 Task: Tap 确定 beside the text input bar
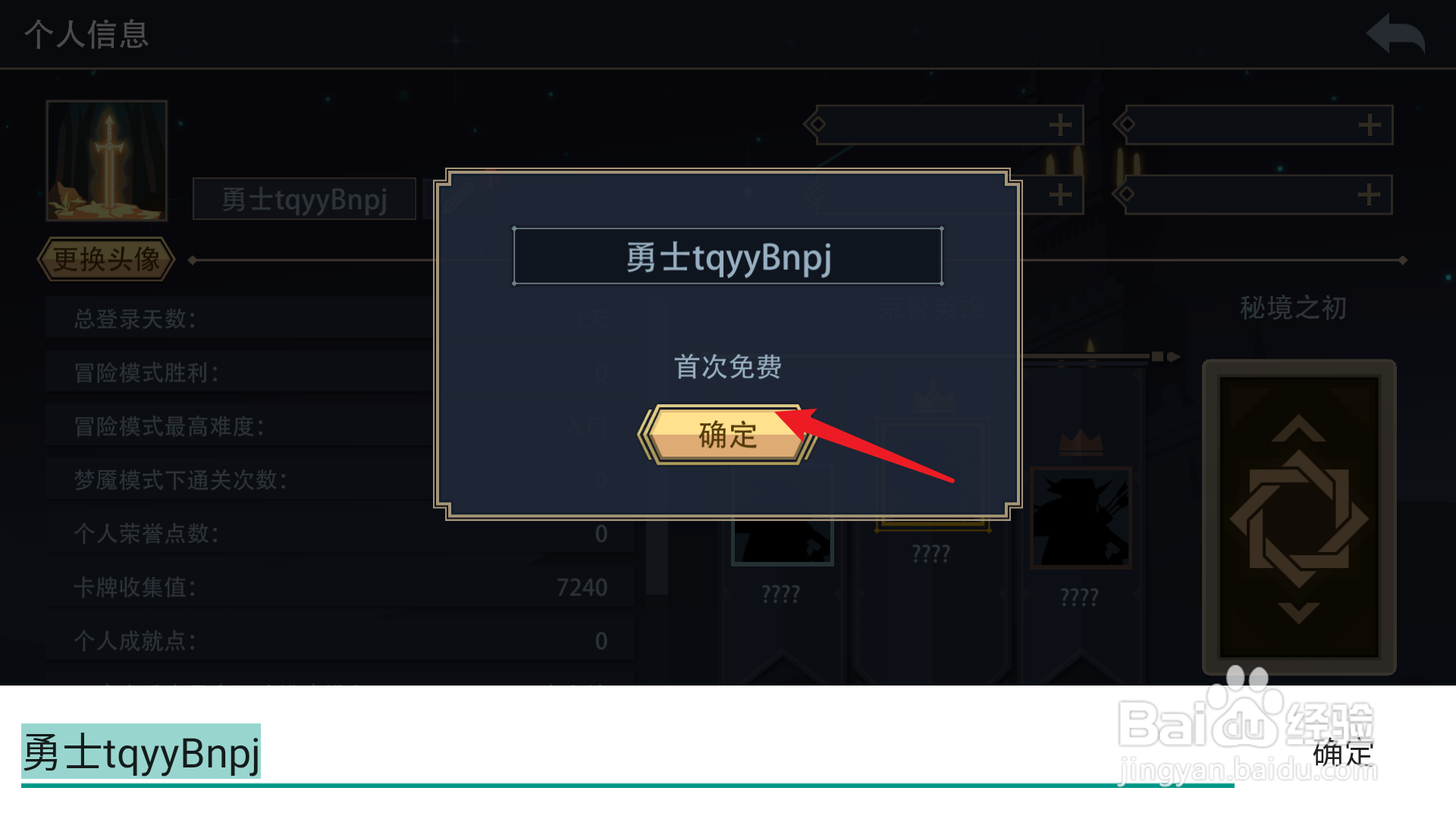(x=1343, y=753)
